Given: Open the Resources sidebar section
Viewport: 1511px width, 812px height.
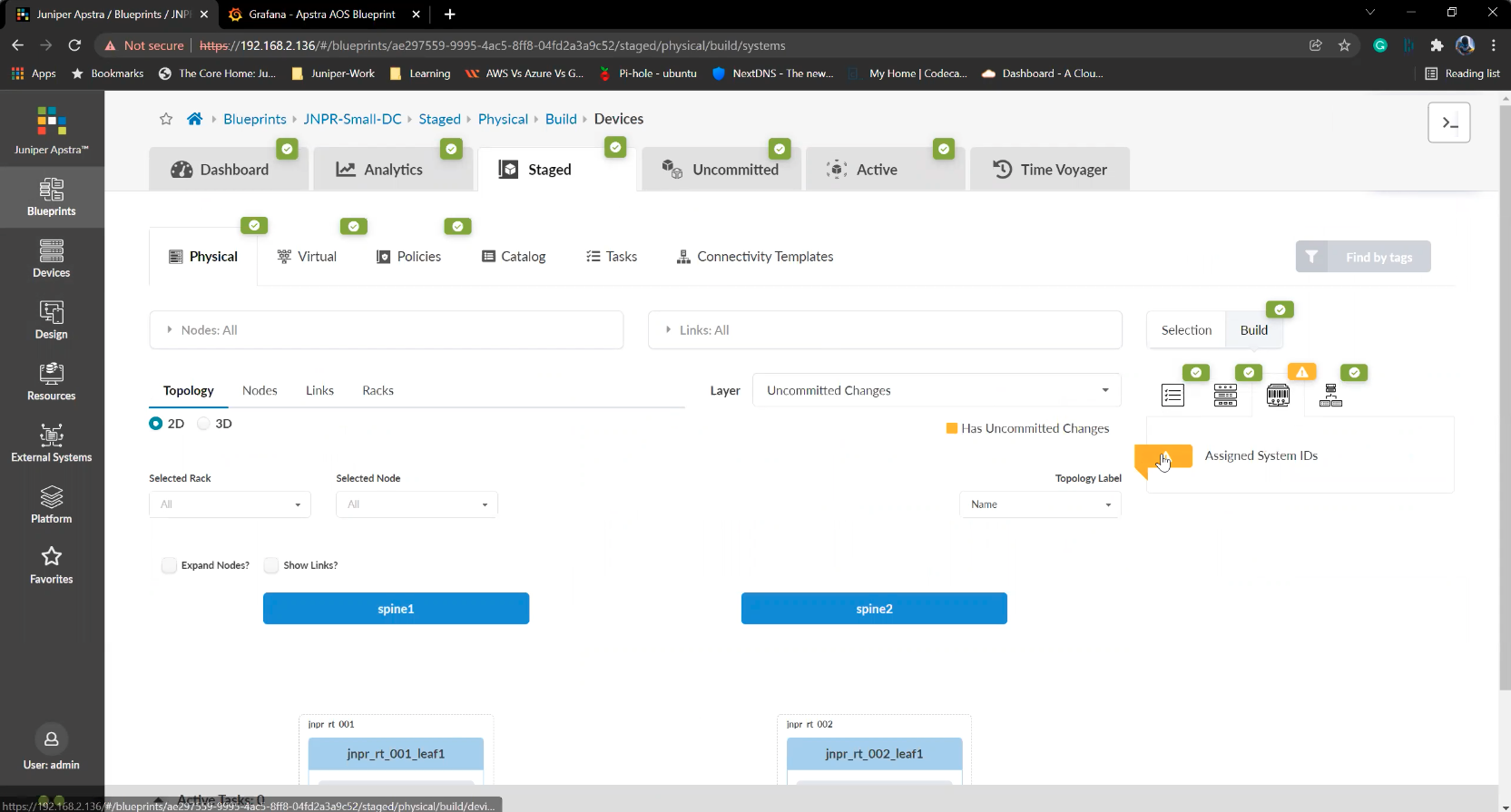Looking at the screenshot, I should [52, 382].
